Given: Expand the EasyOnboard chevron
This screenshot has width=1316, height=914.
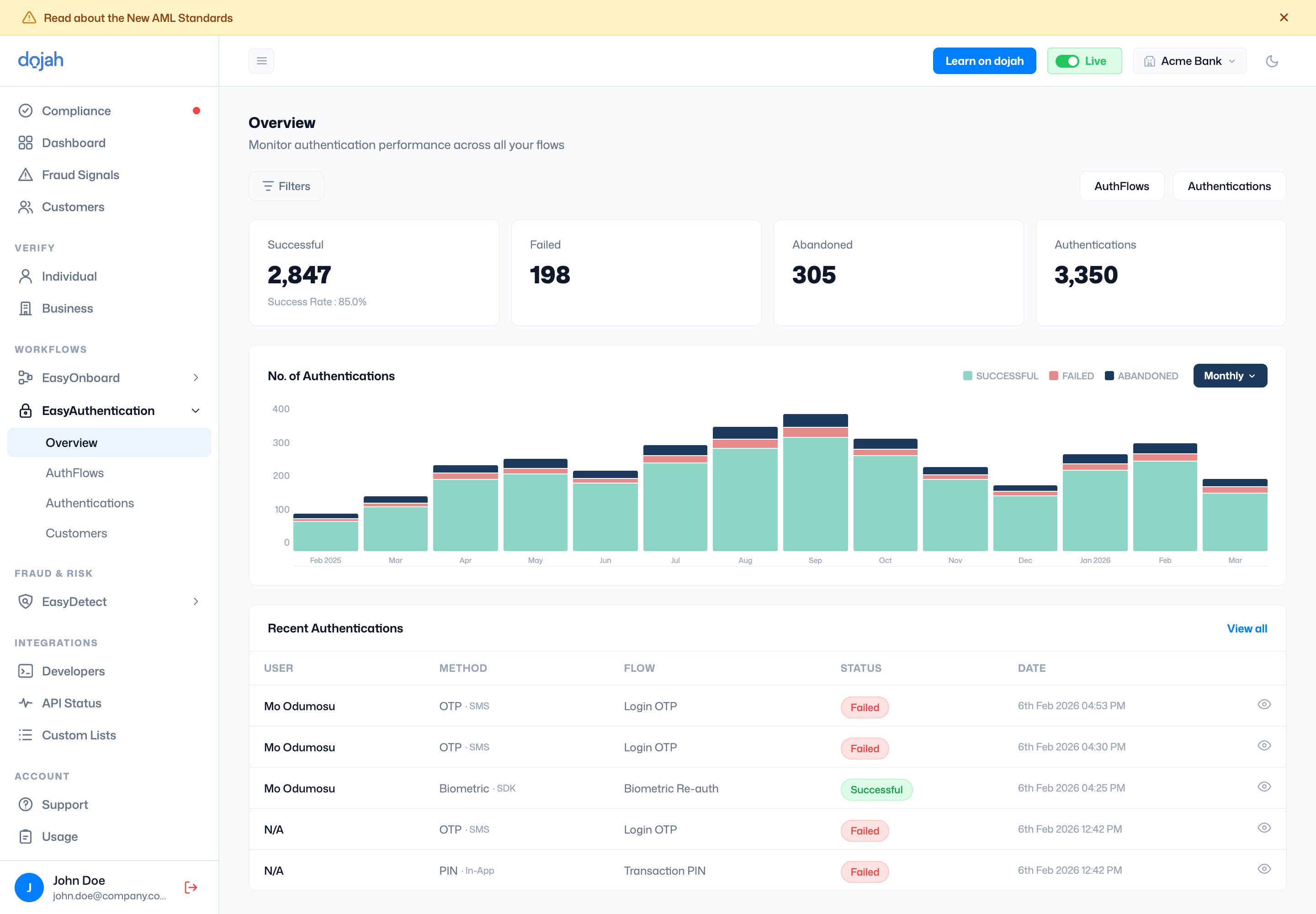Looking at the screenshot, I should [196, 377].
